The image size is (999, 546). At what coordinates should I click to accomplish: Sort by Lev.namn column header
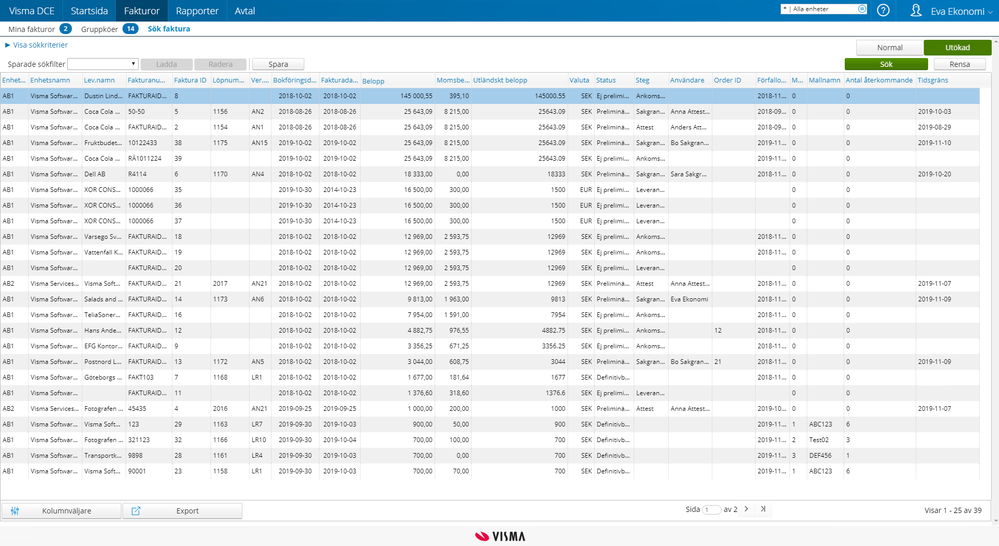[100, 80]
